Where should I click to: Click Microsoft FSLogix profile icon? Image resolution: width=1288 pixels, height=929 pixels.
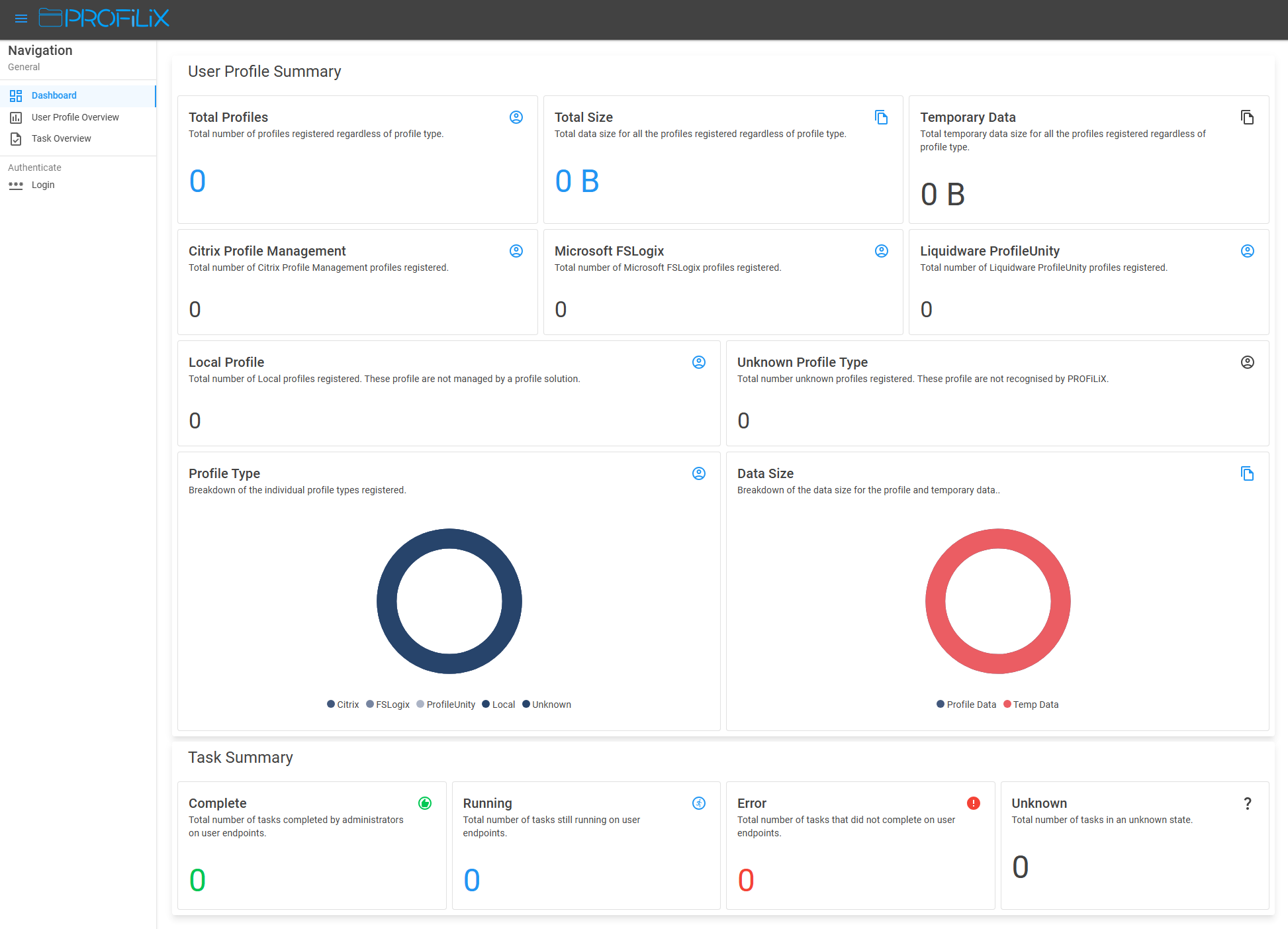pos(882,251)
